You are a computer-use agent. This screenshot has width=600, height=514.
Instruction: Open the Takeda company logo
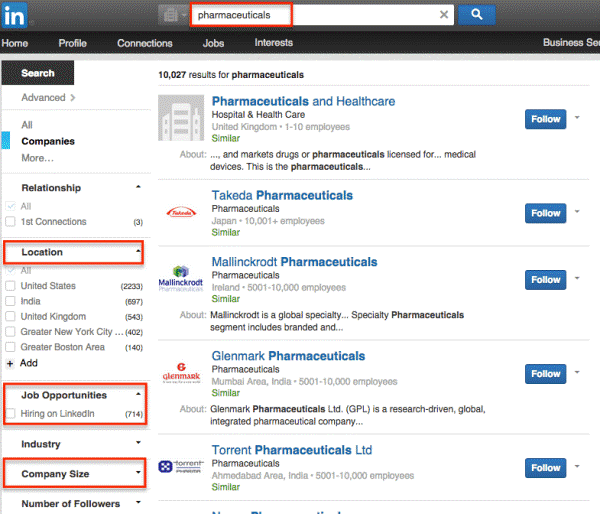pyautogui.click(x=181, y=212)
